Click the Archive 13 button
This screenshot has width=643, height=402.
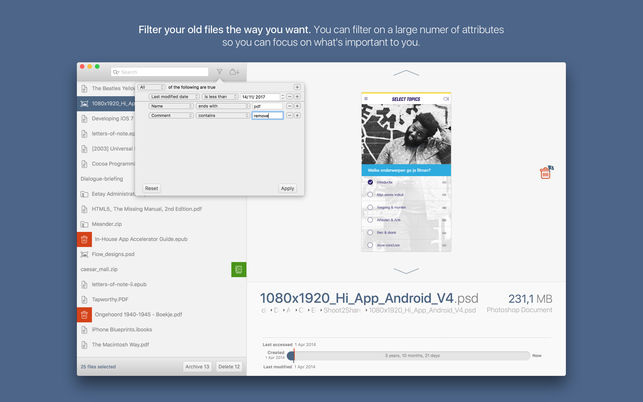(x=197, y=367)
